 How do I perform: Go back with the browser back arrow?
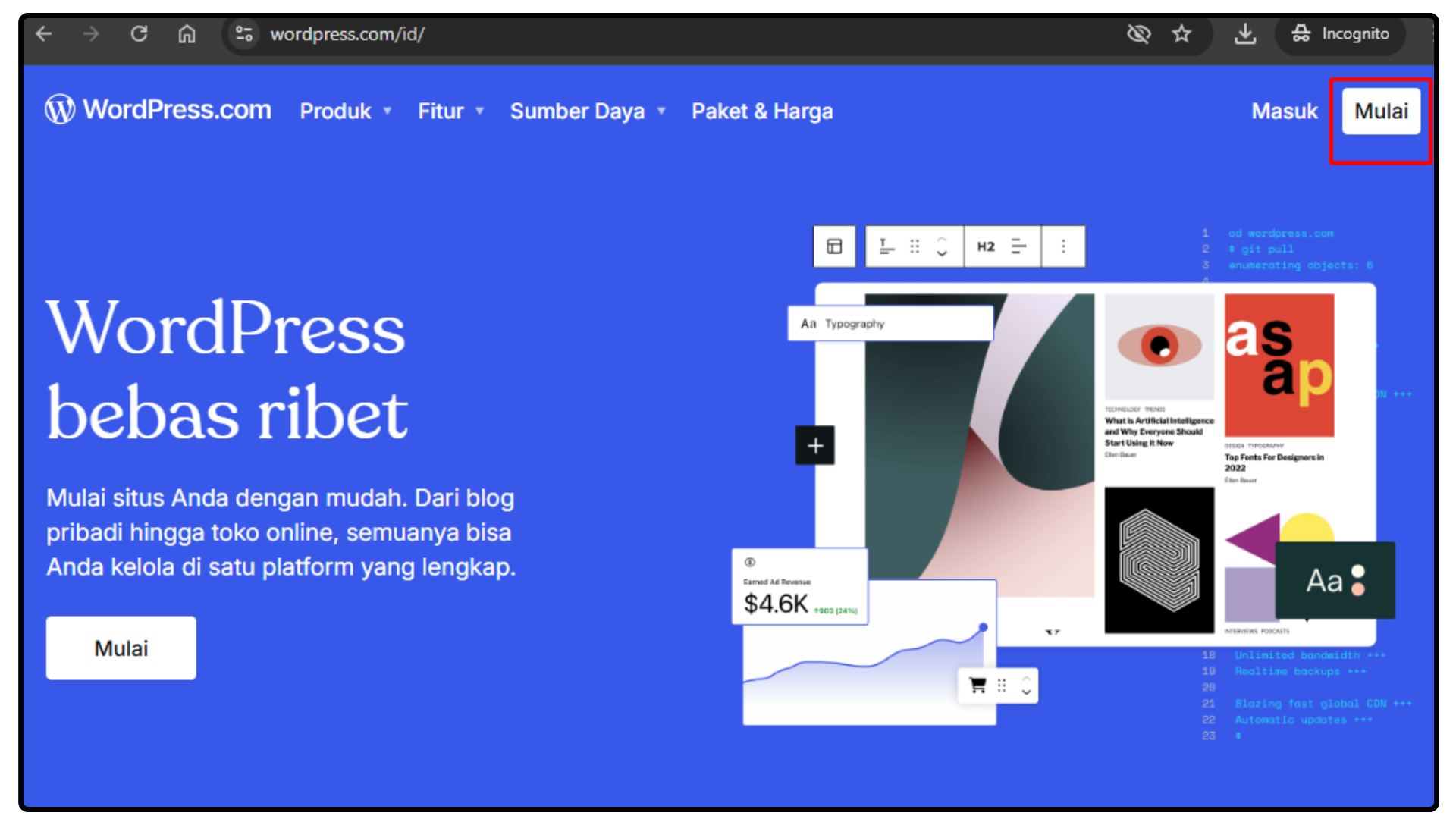pyautogui.click(x=44, y=34)
